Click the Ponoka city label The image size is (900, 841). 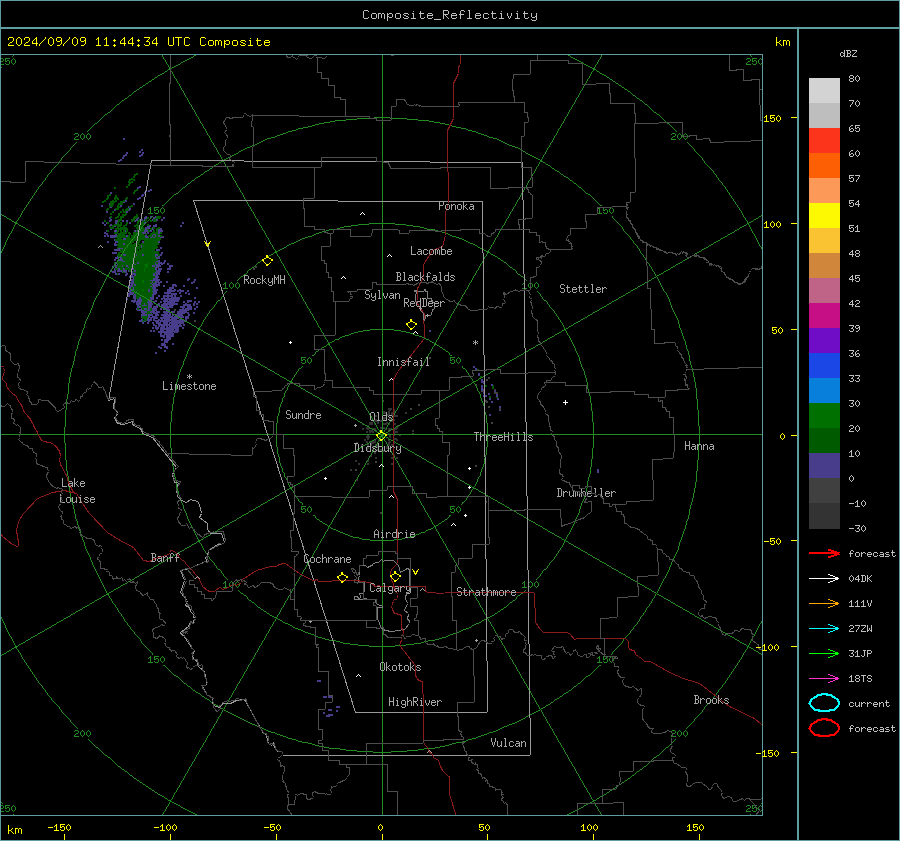tap(456, 206)
